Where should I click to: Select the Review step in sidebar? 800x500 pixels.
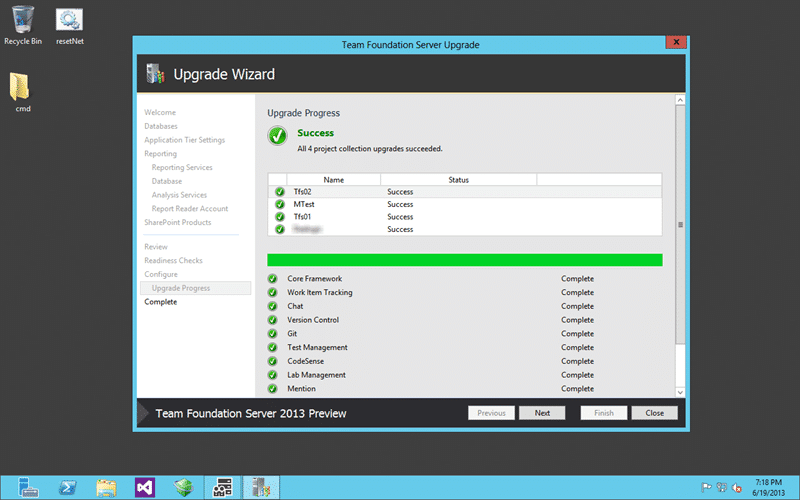click(x=156, y=247)
